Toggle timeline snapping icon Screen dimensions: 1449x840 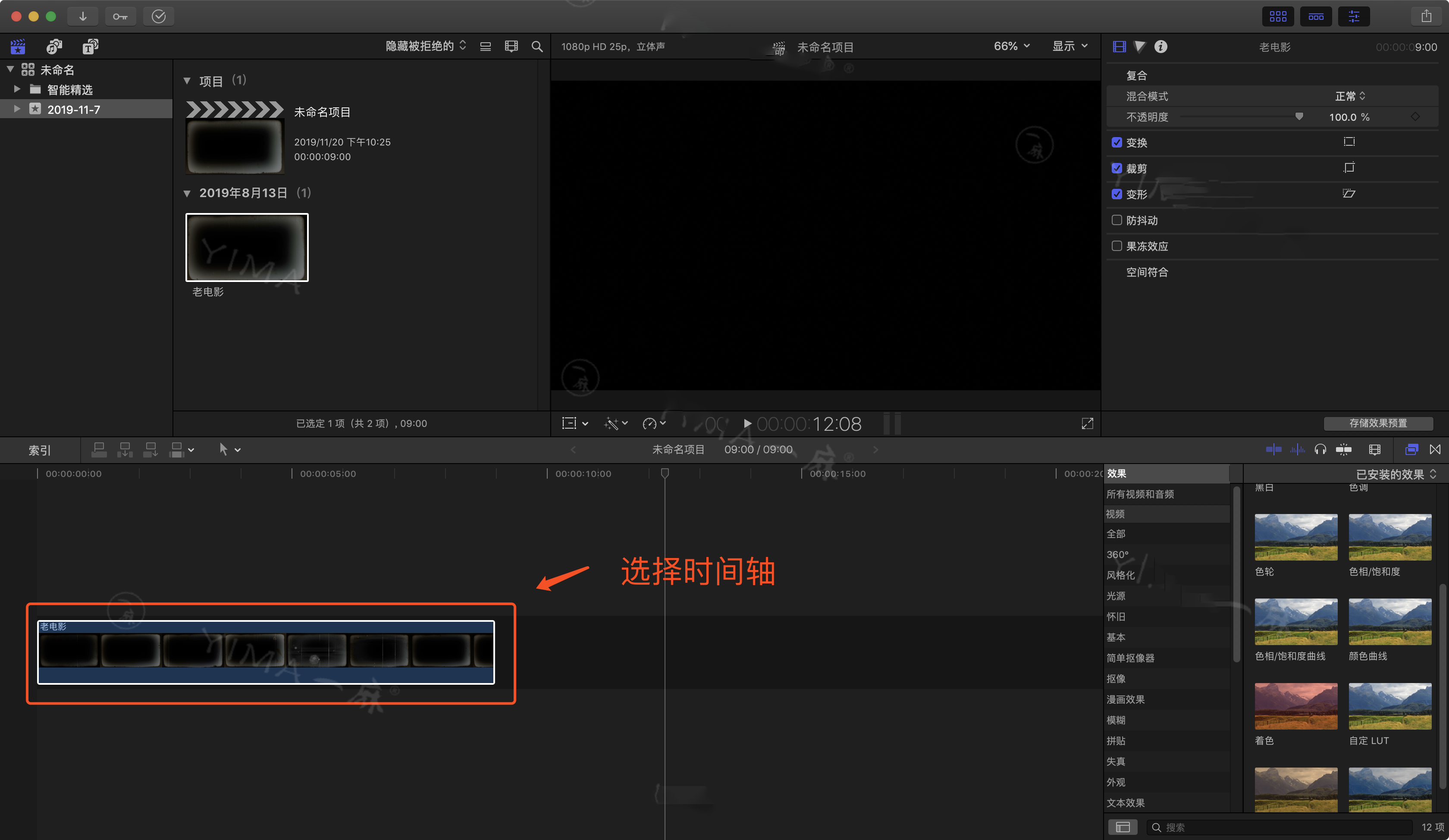coord(1273,450)
